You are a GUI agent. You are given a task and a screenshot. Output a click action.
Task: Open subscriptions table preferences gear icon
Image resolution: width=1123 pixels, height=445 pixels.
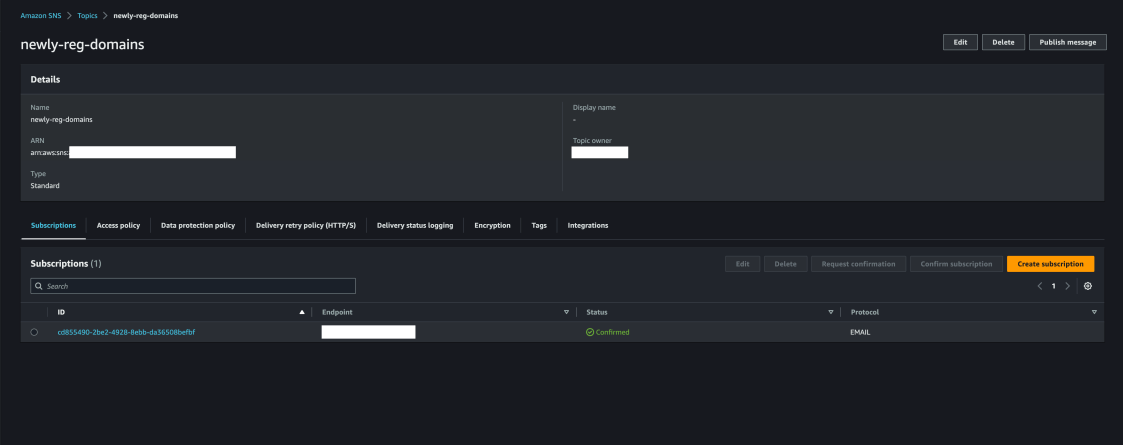(x=1088, y=286)
